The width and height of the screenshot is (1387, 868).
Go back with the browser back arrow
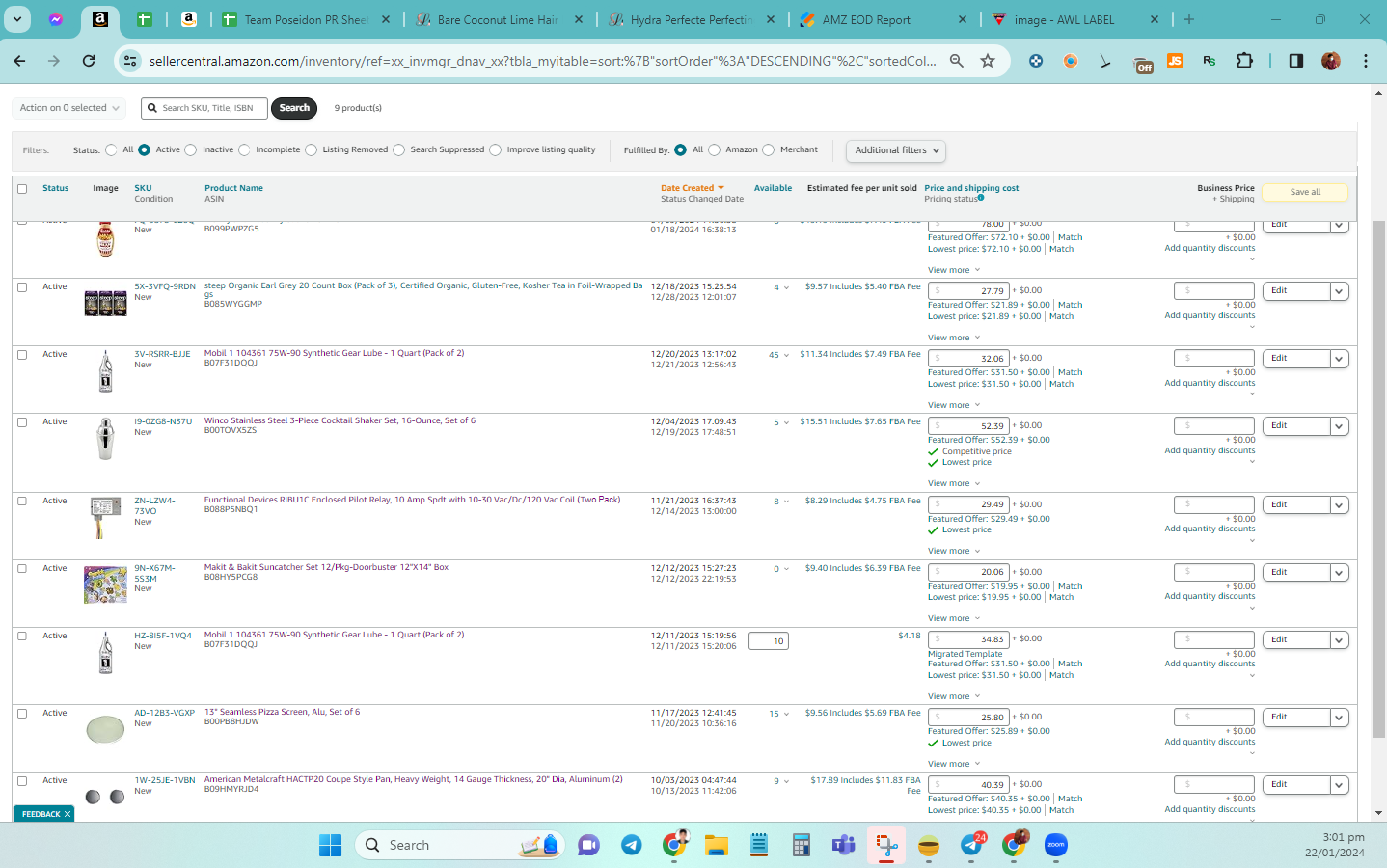pos(19,61)
